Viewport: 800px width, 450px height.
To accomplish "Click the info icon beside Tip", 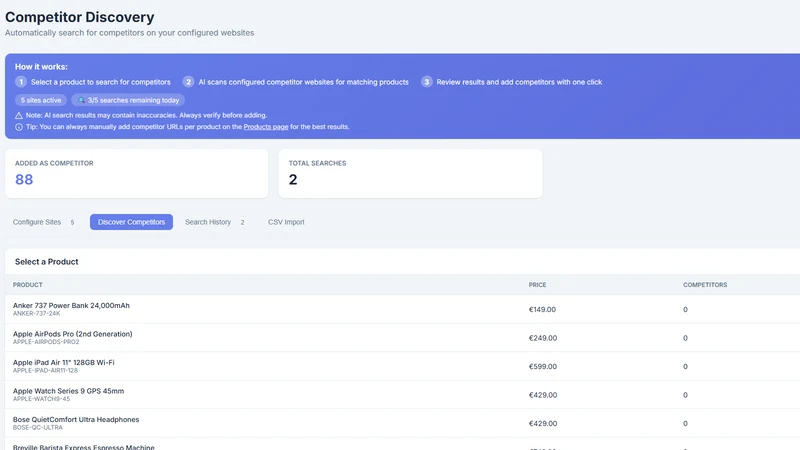I will (x=19, y=127).
